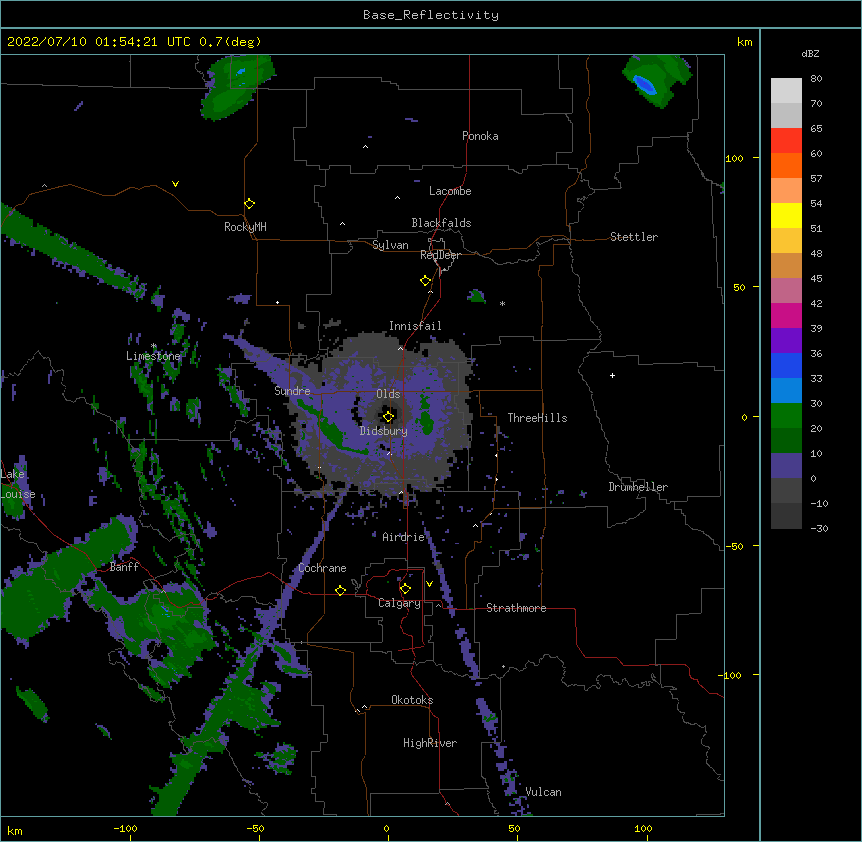Click the Drumheller city label
Viewport: 862px width, 842px height.
click(x=638, y=487)
